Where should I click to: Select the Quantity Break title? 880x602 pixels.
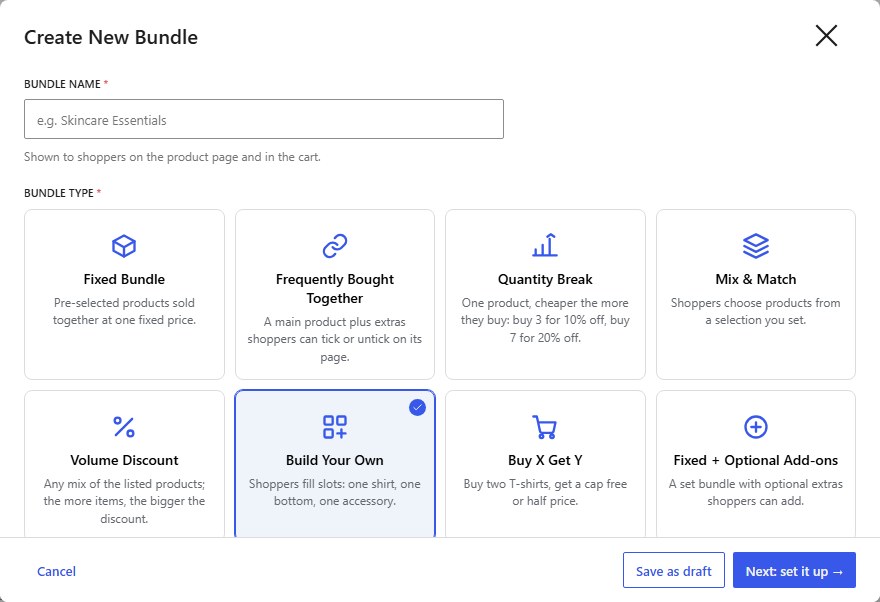[x=545, y=279]
